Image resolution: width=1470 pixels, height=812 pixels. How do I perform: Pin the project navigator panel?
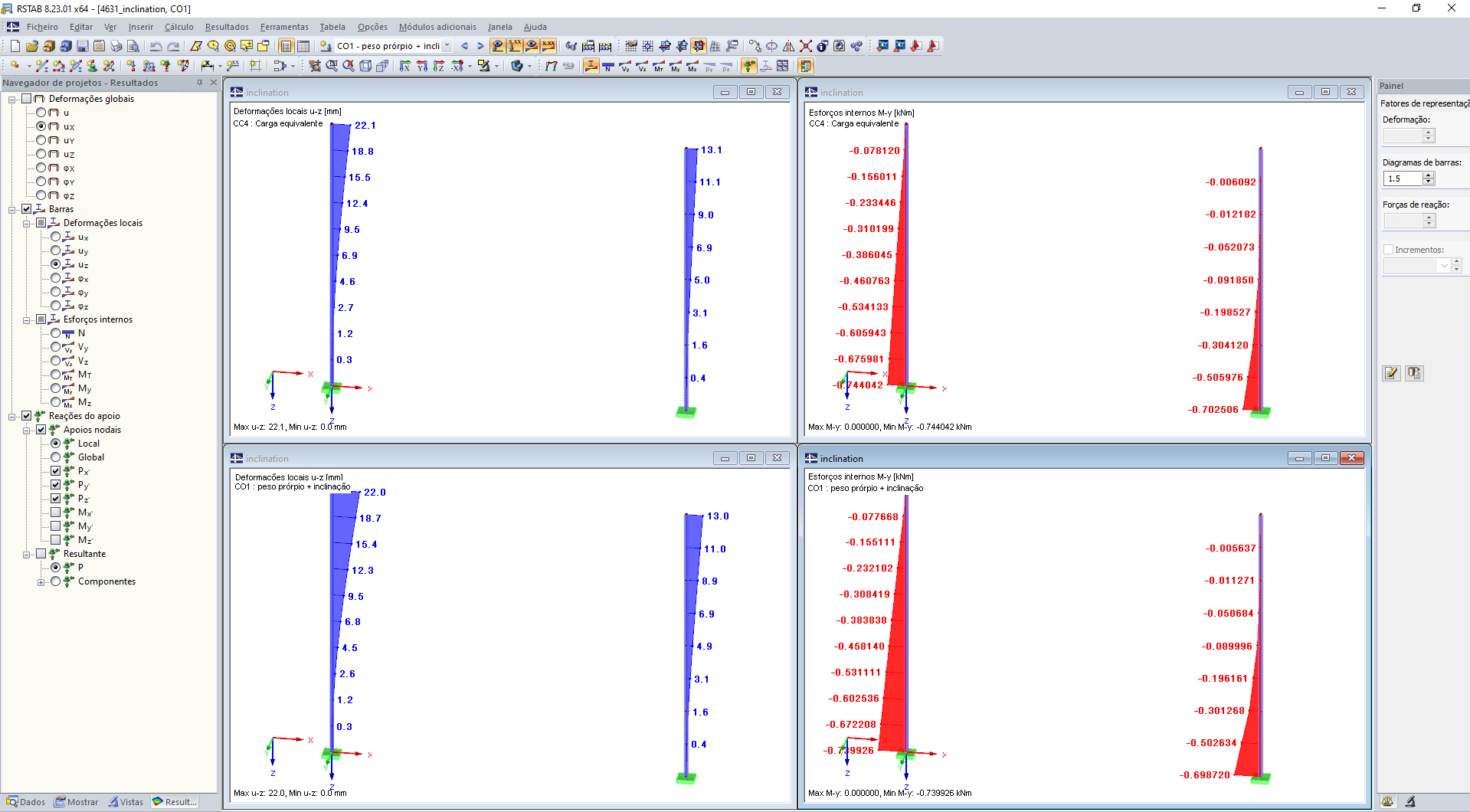200,83
